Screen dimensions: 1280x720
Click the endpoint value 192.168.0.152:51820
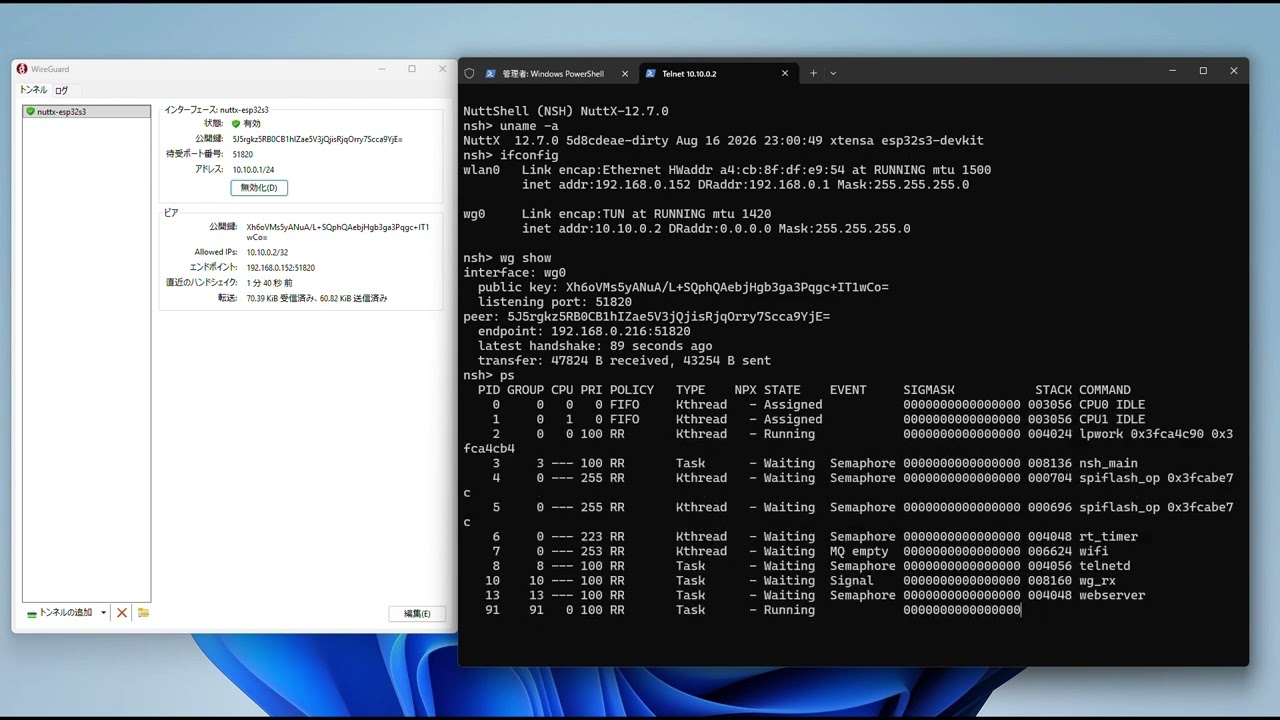(x=281, y=267)
